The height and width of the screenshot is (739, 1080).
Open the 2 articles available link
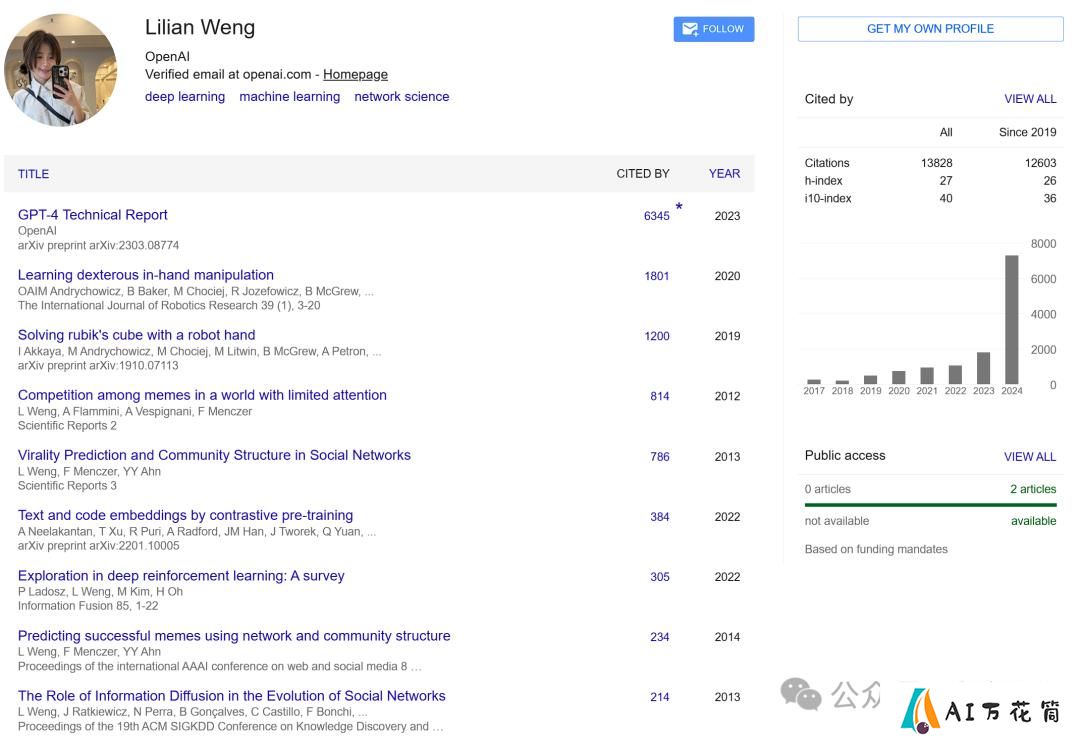click(x=1033, y=489)
